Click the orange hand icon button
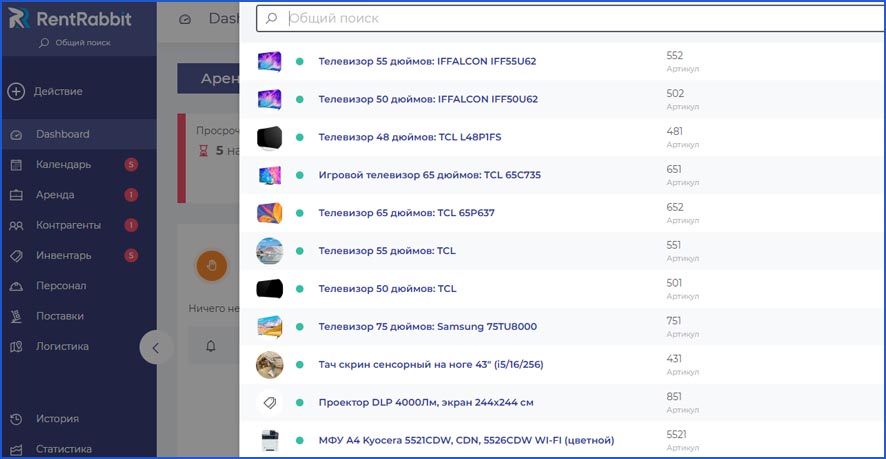886x459 pixels. tap(211, 265)
